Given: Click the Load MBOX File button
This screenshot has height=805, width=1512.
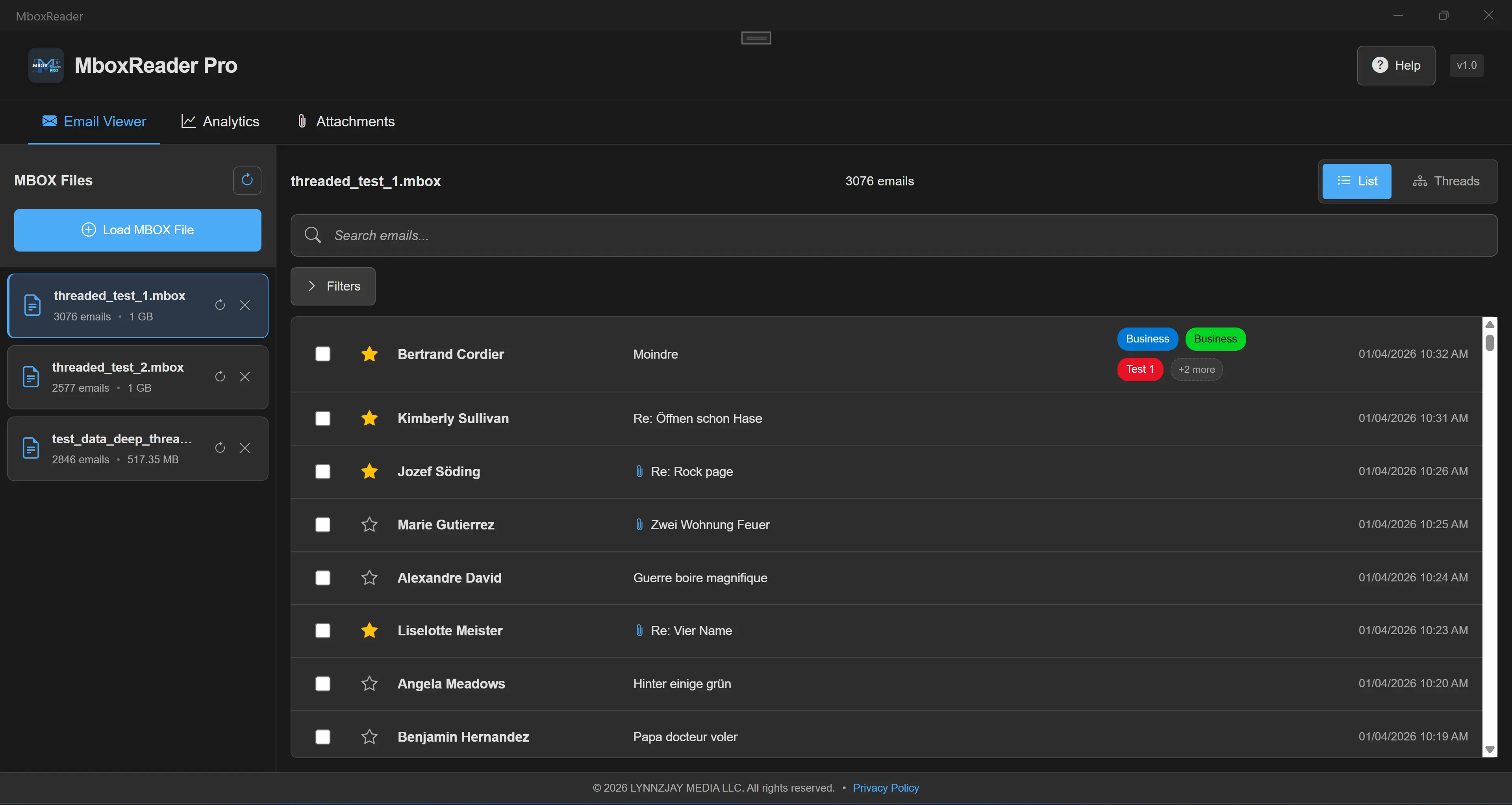Looking at the screenshot, I should point(137,230).
